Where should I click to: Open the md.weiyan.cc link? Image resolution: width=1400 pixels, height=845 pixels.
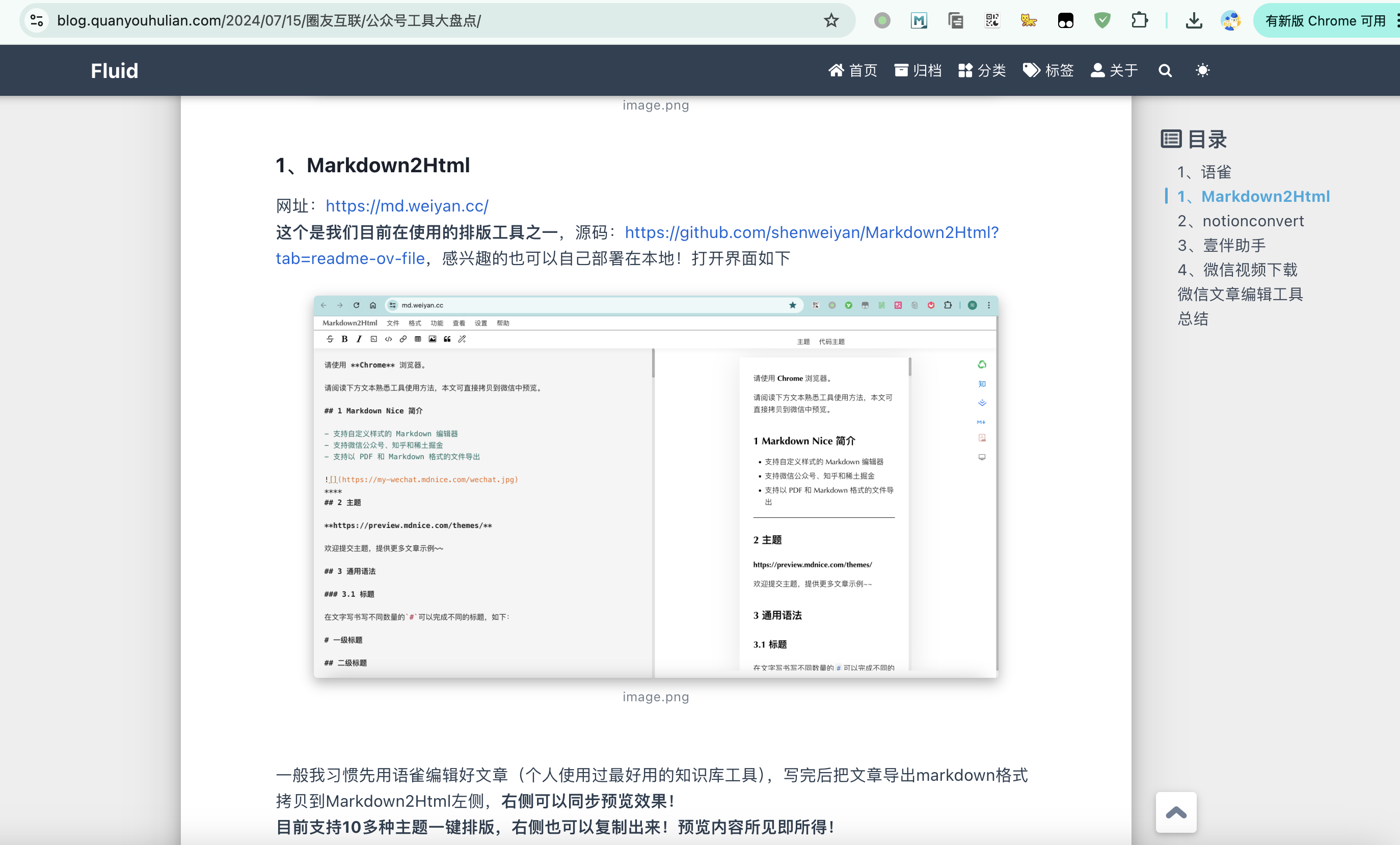pyautogui.click(x=407, y=206)
